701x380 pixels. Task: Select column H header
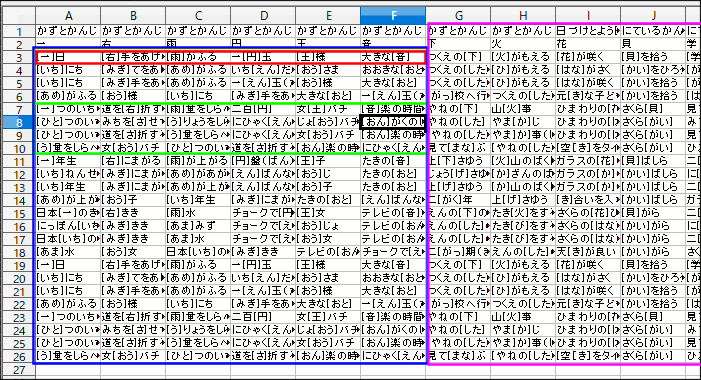click(x=523, y=16)
